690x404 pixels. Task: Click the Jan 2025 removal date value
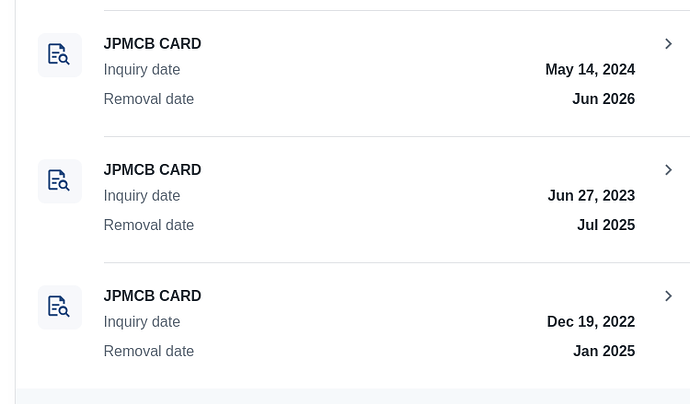click(604, 351)
